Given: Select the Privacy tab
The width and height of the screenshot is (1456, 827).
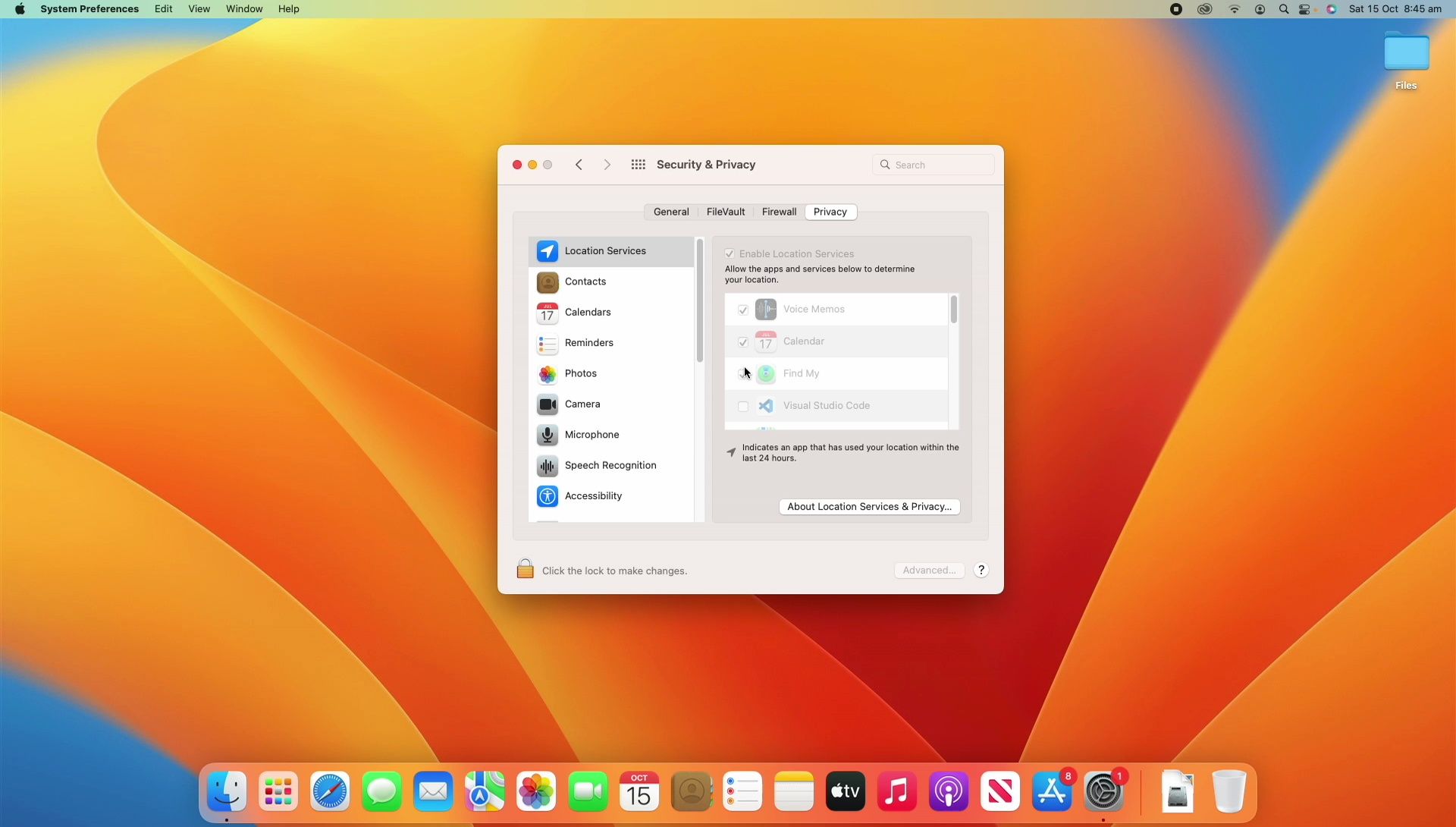Looking at the screenshot, I should tap(830, 212).
